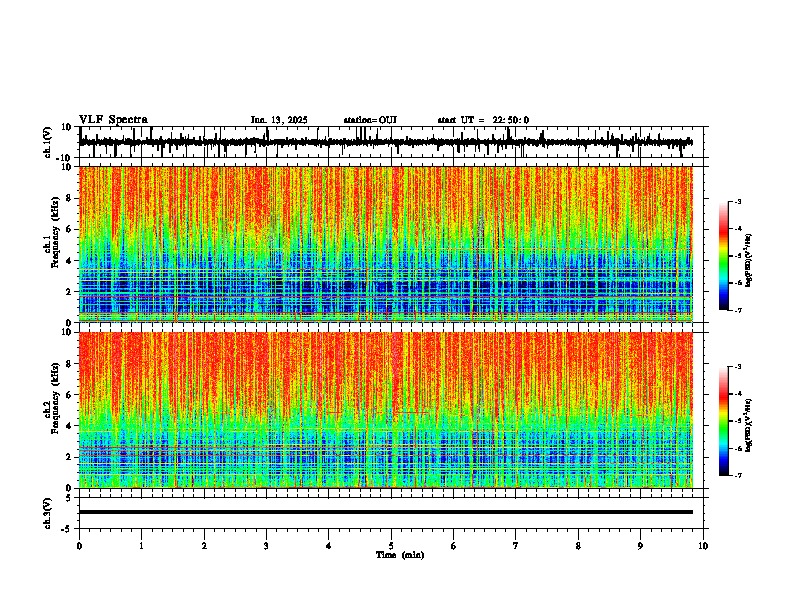The width and height of the screenshot is (792, 612).
Task: Click the ch.2 spectrogram color scale bar
Action: pyautogui.click(x=724, y=421)
